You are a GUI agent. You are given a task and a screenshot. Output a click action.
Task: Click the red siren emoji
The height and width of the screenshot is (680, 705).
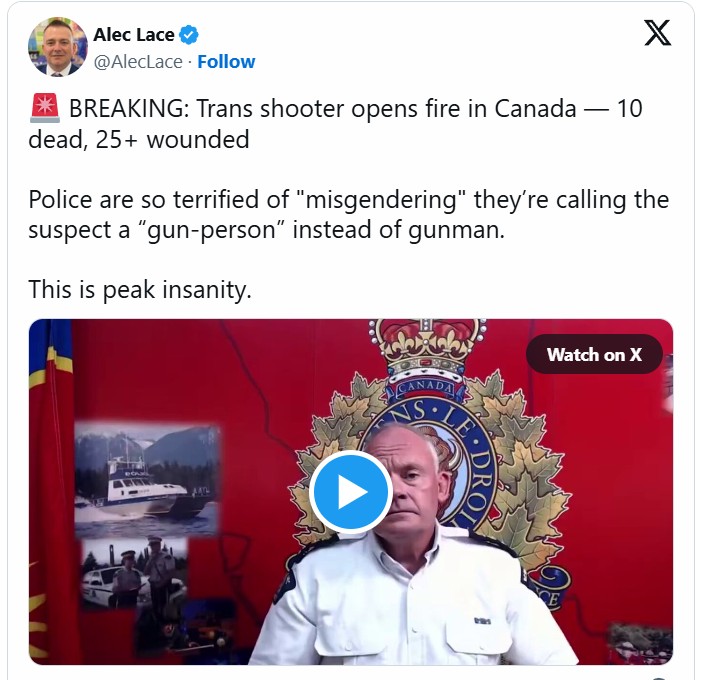pos(45,108)
